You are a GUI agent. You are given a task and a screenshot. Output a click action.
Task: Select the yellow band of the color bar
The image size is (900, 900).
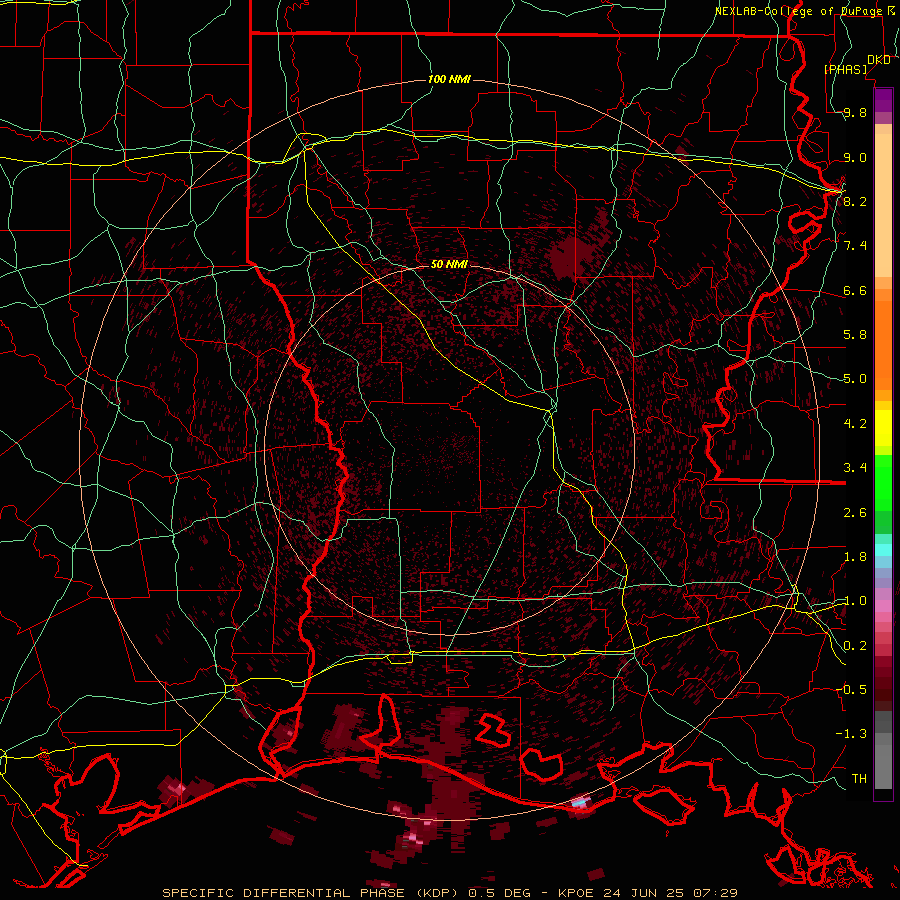pyautogui.click(x=883, y=428)
